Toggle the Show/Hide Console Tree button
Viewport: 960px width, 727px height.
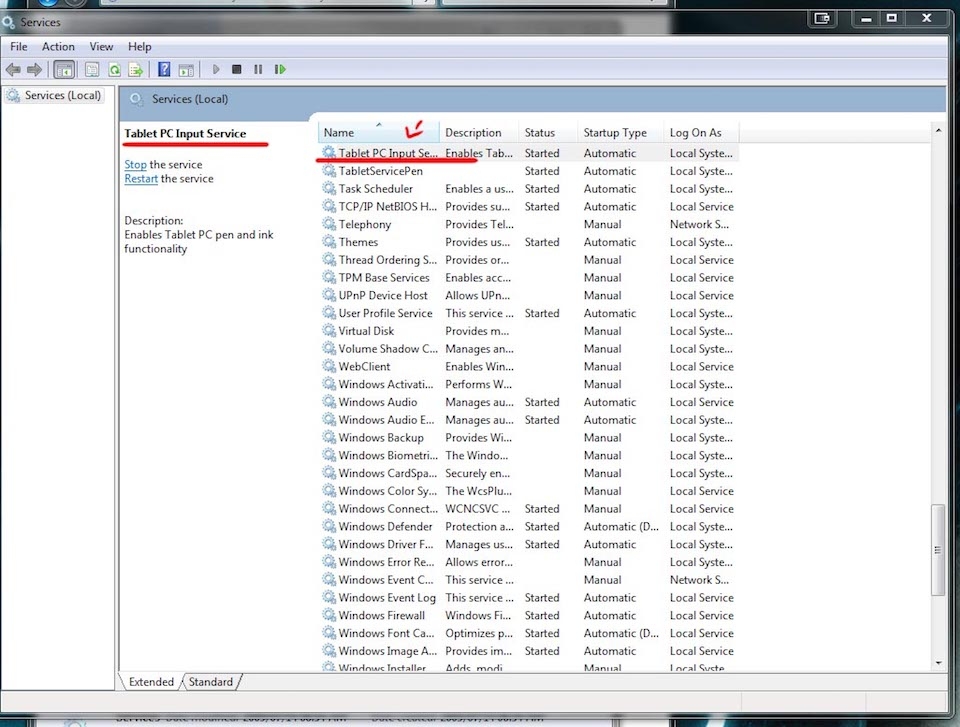click(64, 70)
